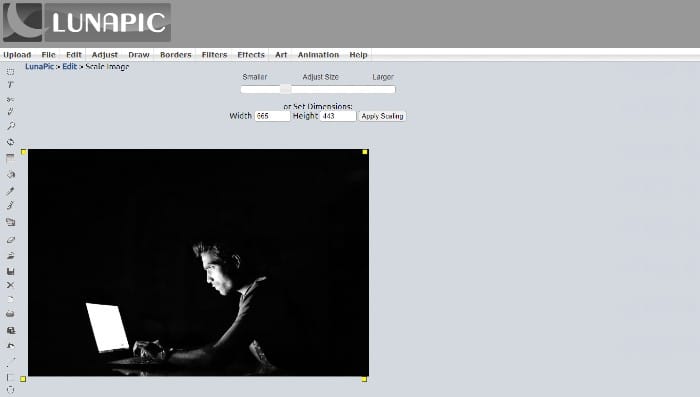Open the Art menu

tap(281, 54)
